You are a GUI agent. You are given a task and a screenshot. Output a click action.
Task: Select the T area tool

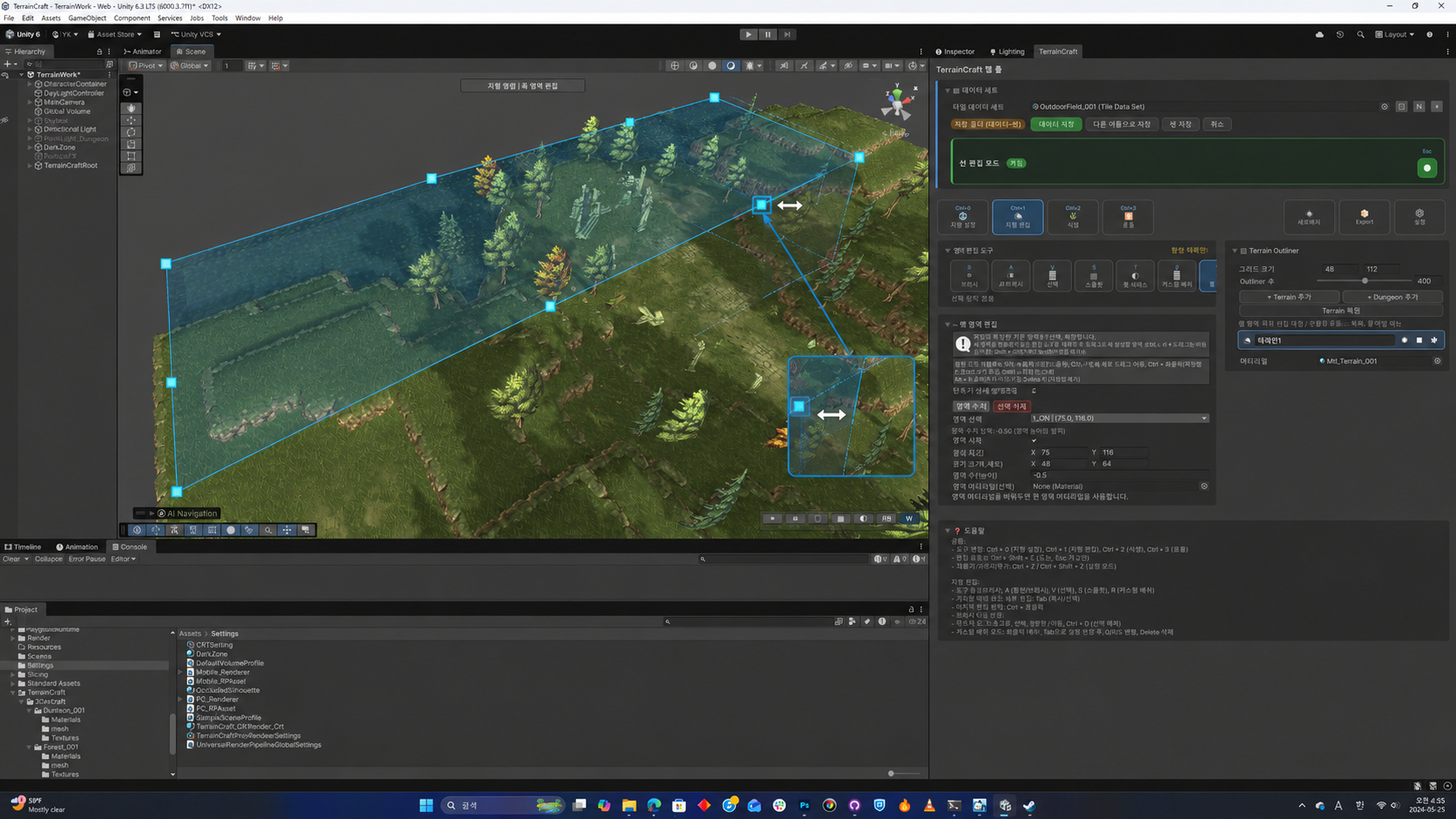[1135, 276]
